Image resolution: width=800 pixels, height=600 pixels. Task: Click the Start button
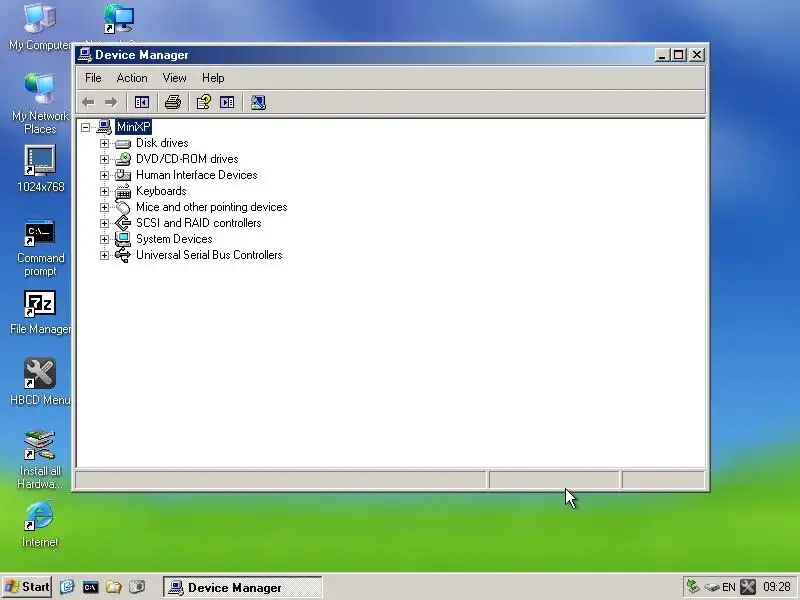click(27, 587)
